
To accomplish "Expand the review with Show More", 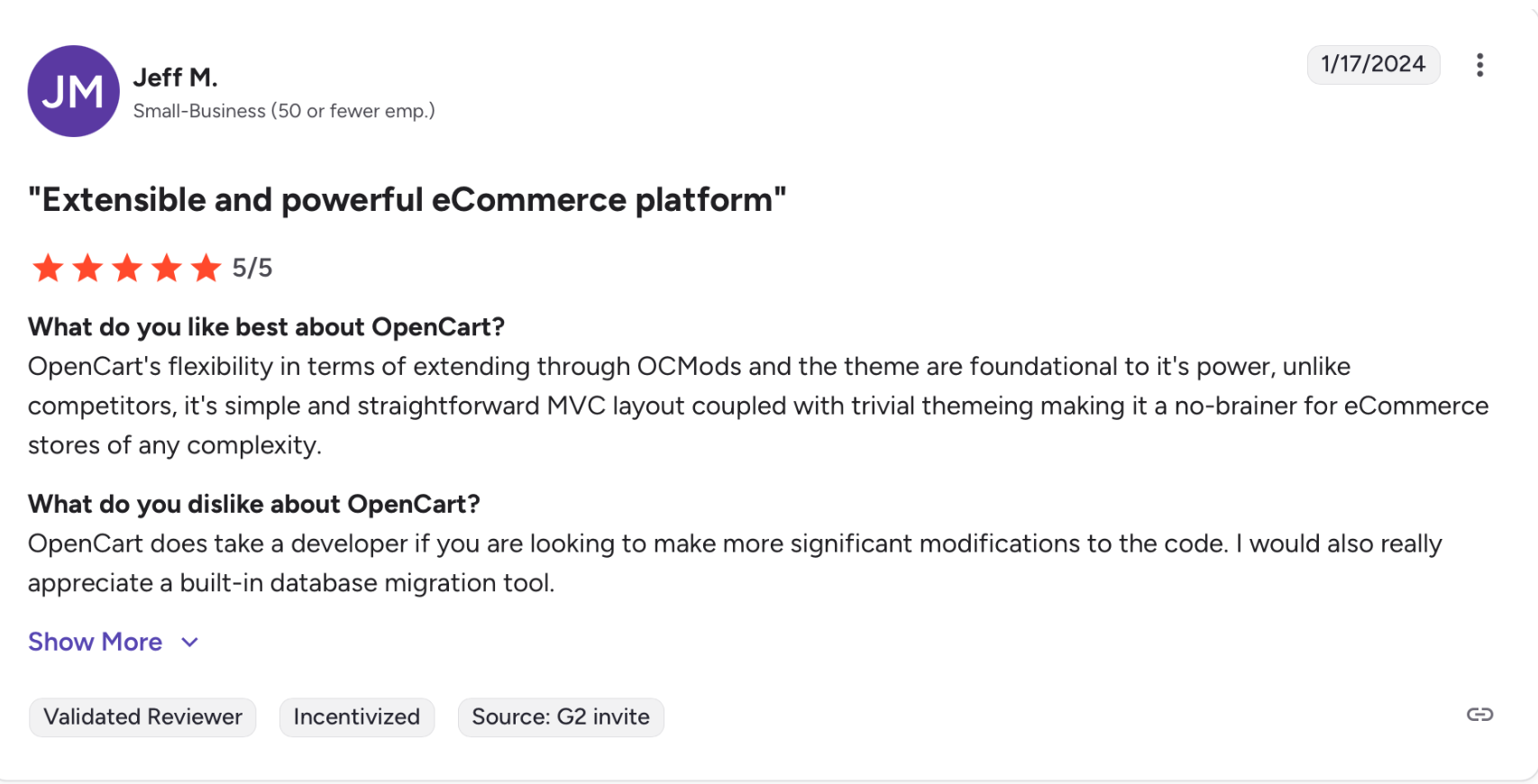I will pyautogui.click(x=95, y=642).
